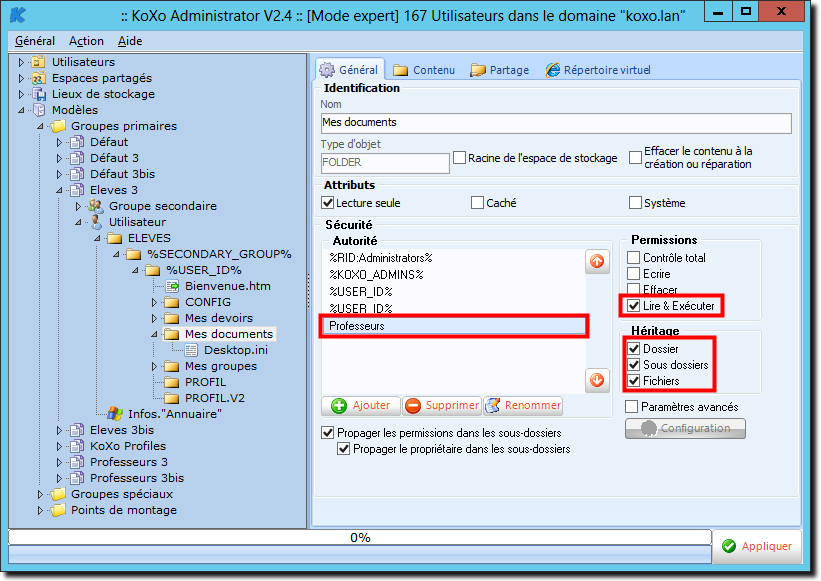The image size is (821, 581).
Task: Expand the Mes devoirs folder
Action: pos(154,318)
